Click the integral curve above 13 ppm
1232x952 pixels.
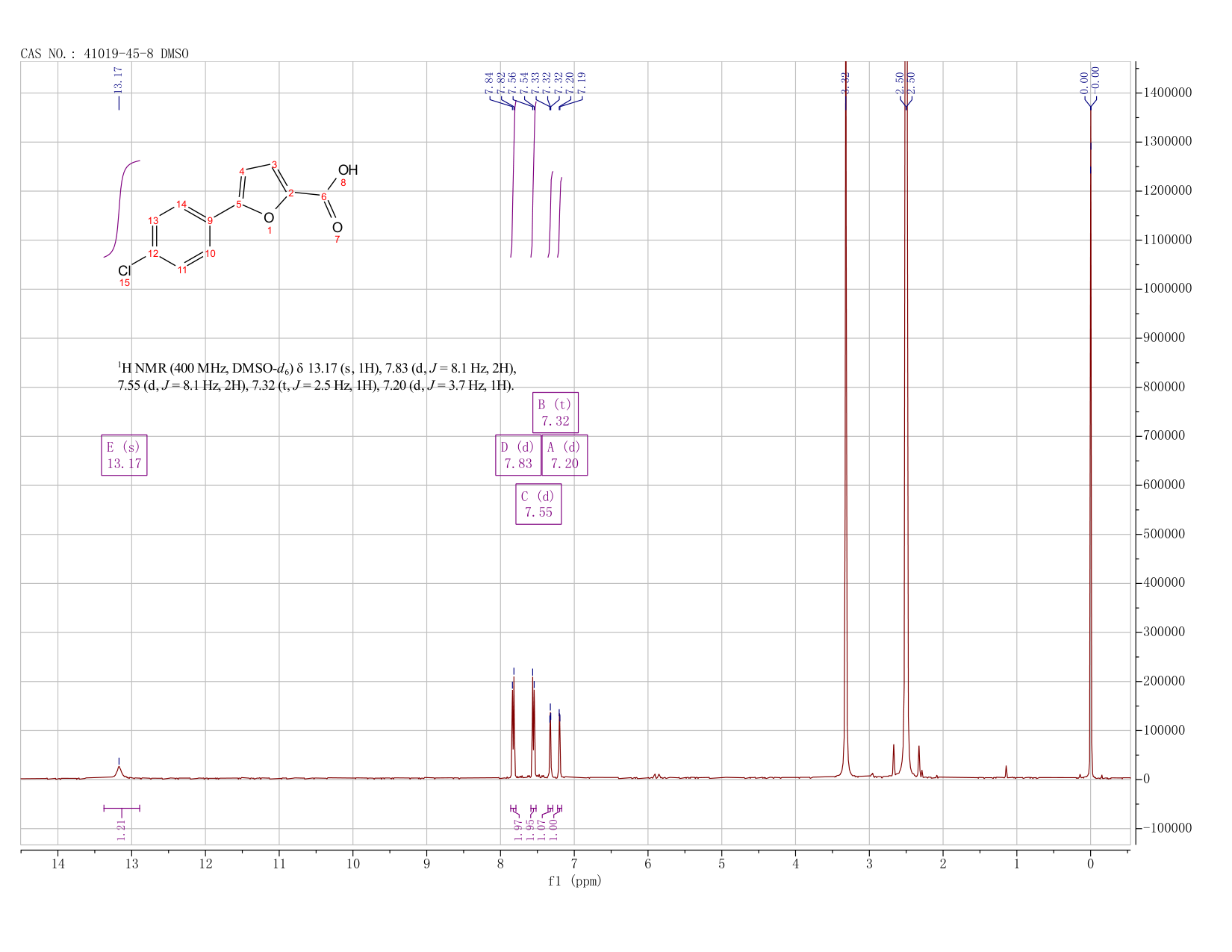[x=122, y=209]
